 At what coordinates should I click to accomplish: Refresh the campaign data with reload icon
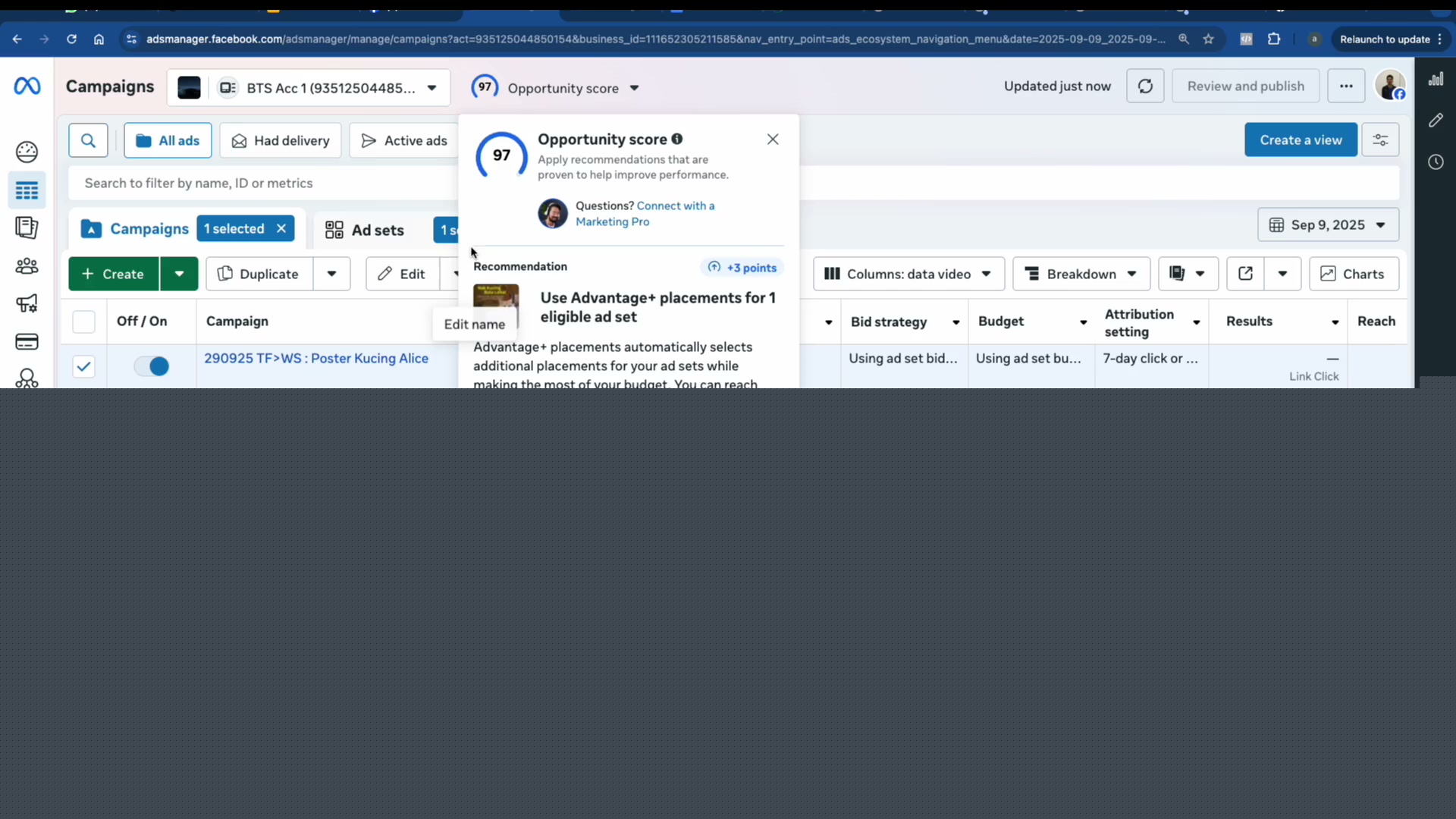point(1145,86)
